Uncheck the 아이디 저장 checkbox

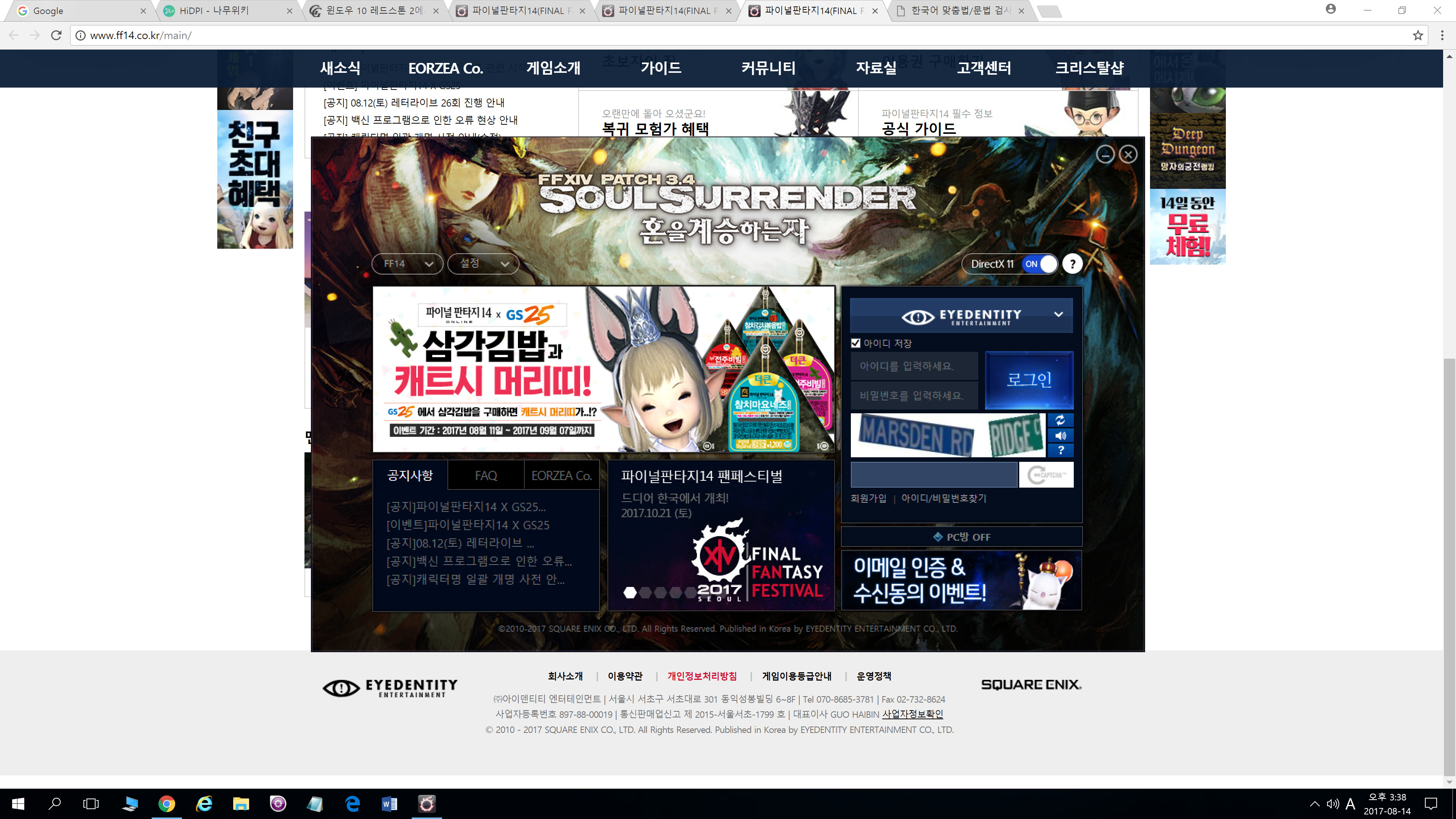(856, 343)
